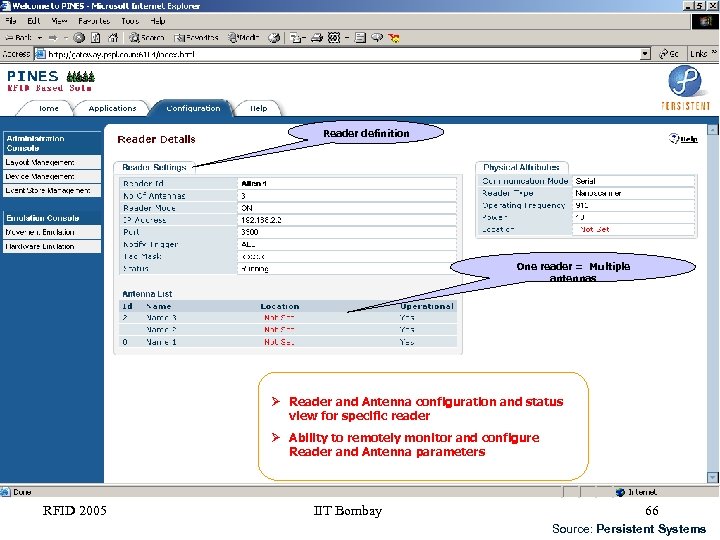Image resolution: width=720 pixels, height=540 pixels.
Task: Click the Forward arrow toolbar button
Action: pos(53,38)
